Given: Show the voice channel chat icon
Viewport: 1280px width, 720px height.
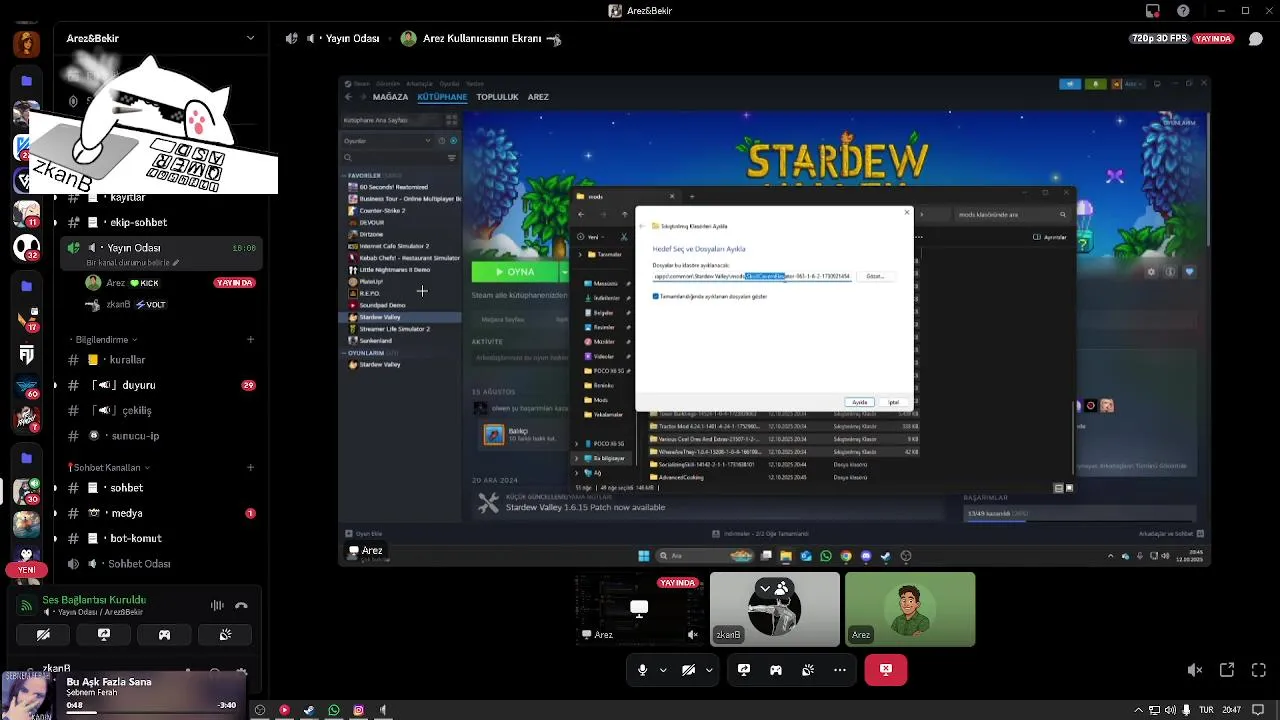Looking at the screenshot, I should [x=1256, y=39].
